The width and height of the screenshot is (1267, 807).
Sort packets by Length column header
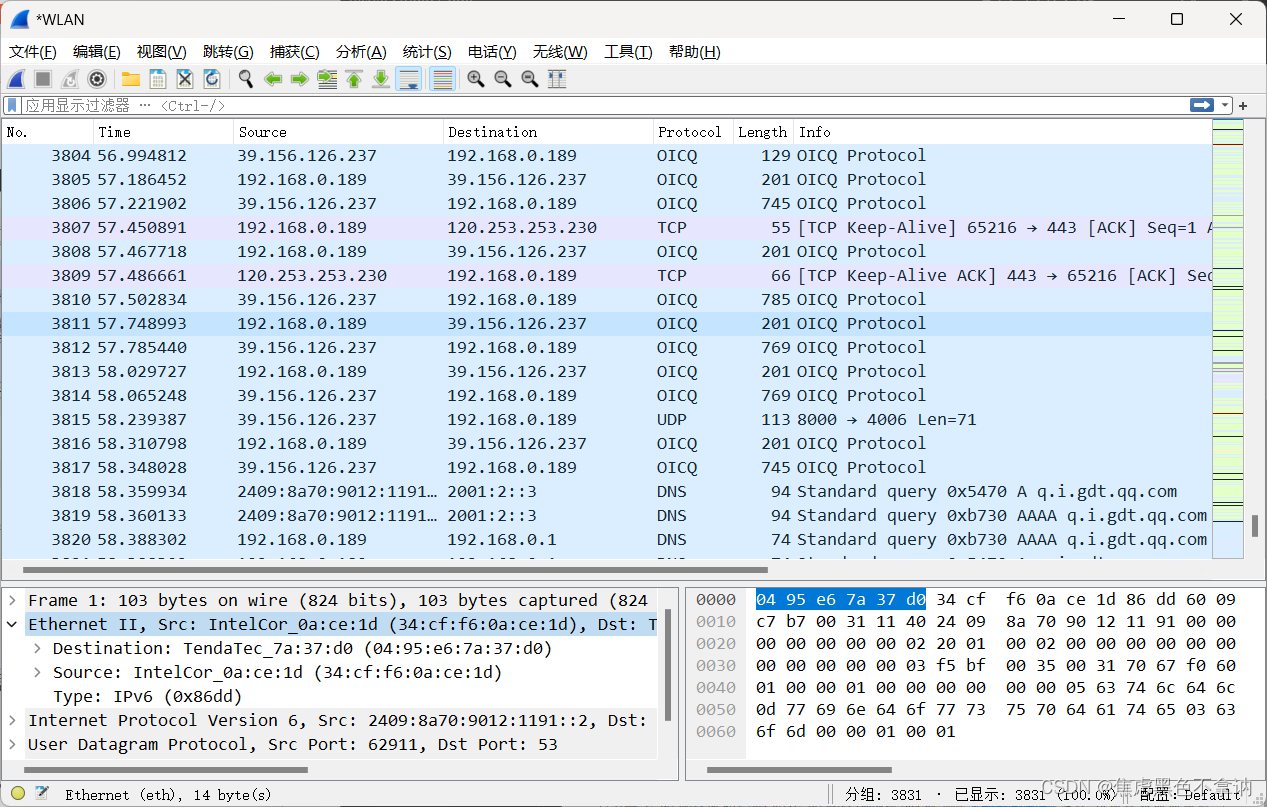pyautogui.click(x=763, y=132)
